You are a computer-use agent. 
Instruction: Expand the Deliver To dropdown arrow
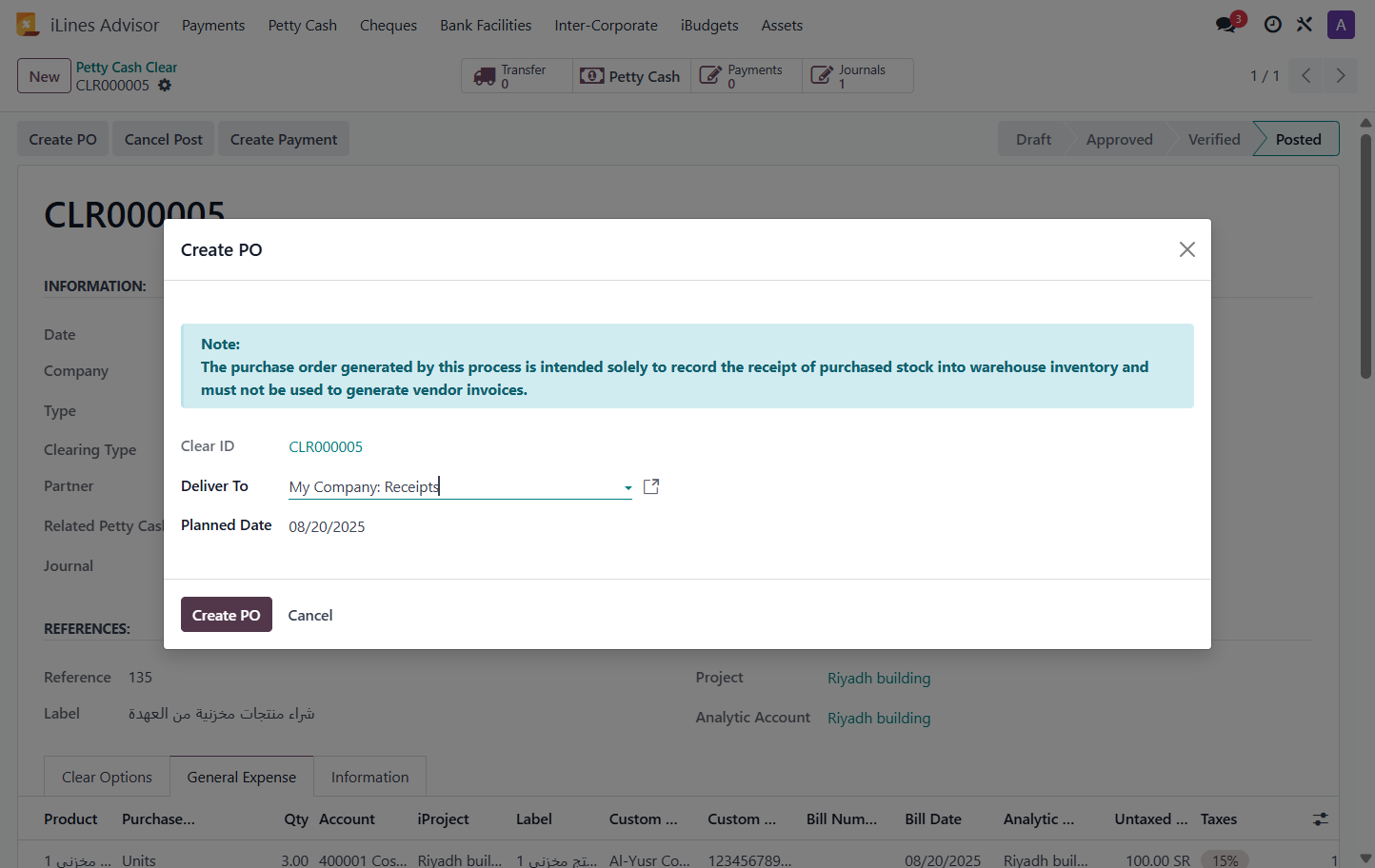click(x=628, y=487)
